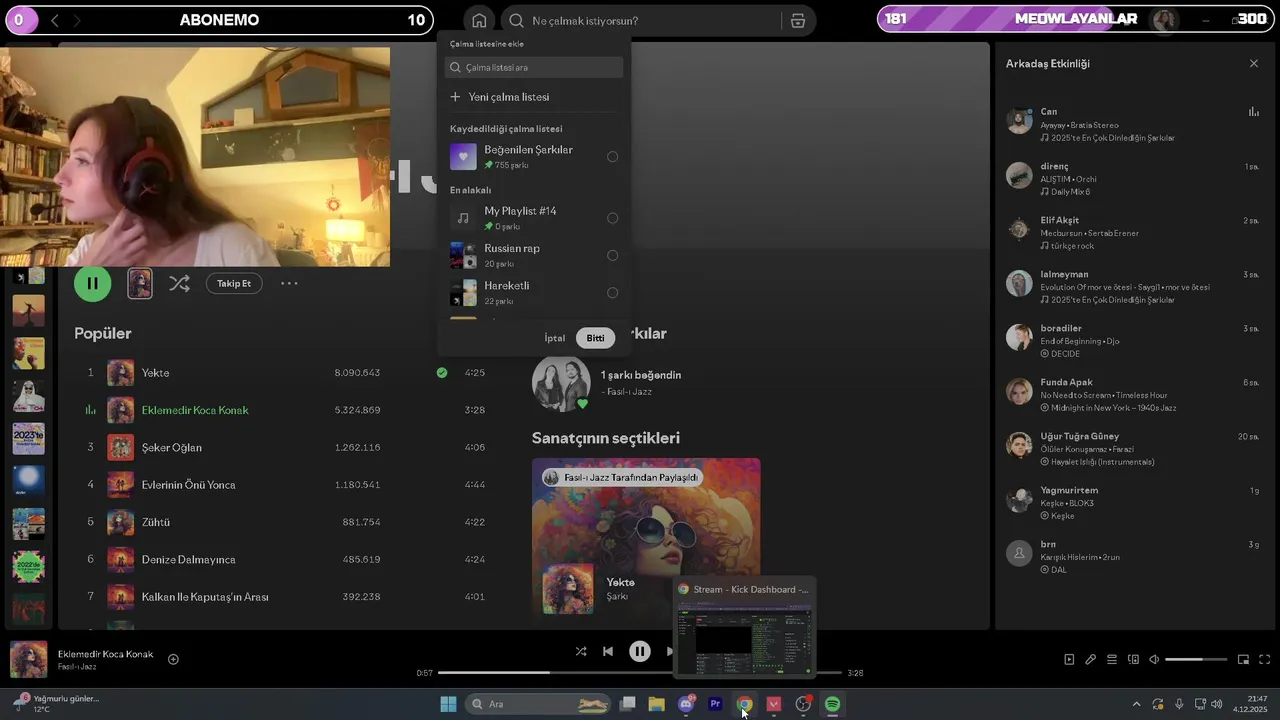Navigate back with the left arrow
This screenshot has height=720, width=1280.
(55, 20)
